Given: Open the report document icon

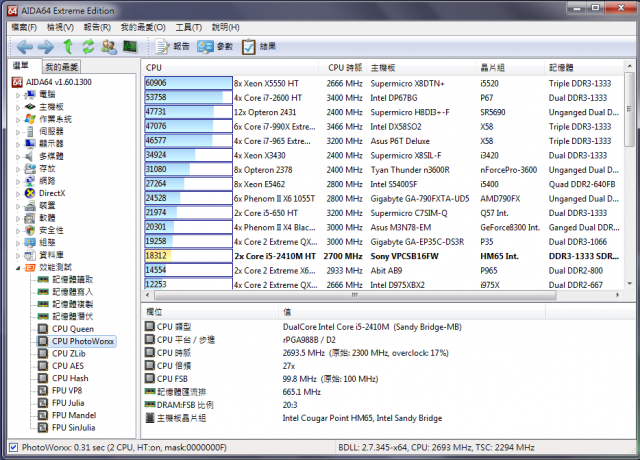Looking at the screenshot, I should tap(162, 47).
